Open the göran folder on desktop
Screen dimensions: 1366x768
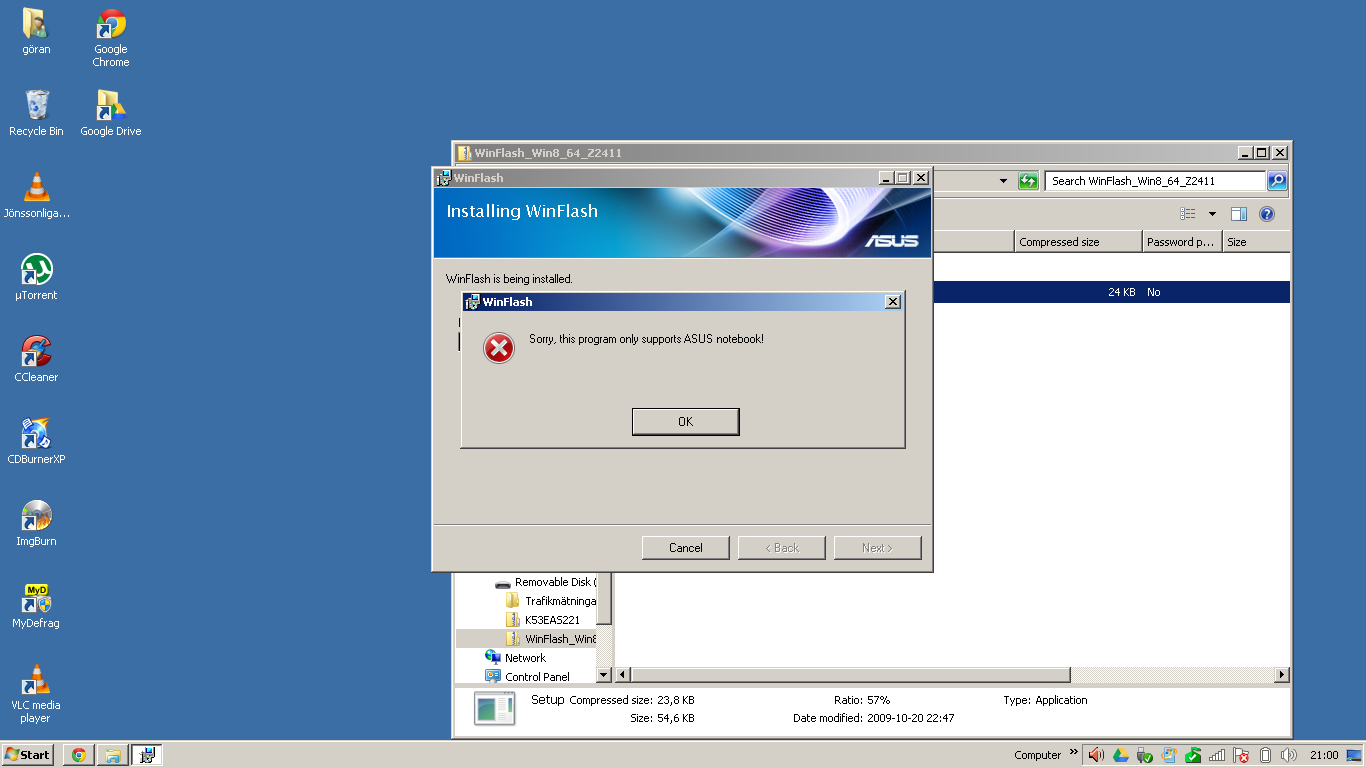[36, 32]
